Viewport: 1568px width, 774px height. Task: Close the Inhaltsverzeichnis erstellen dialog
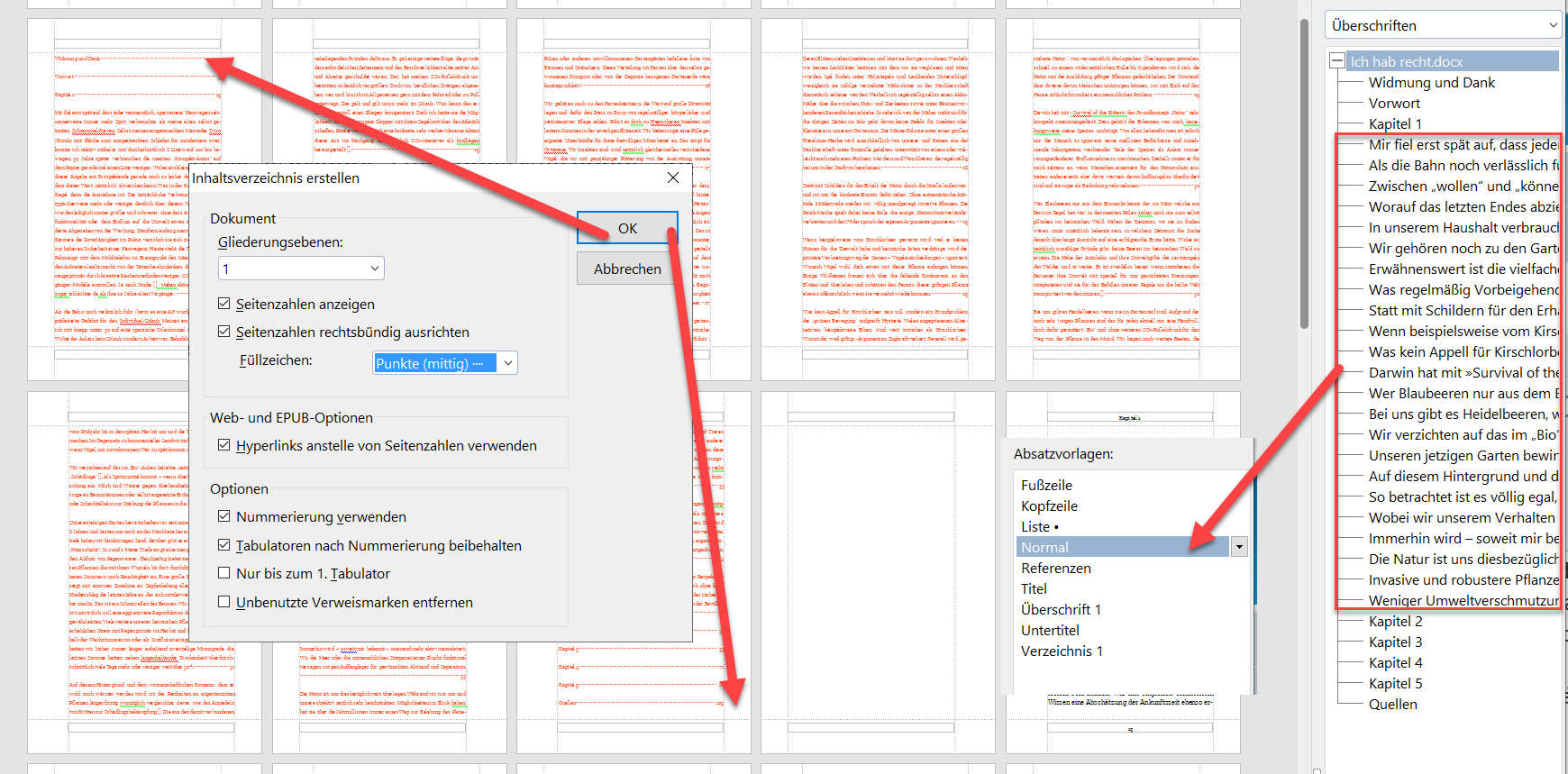click(x=672, y=178)
